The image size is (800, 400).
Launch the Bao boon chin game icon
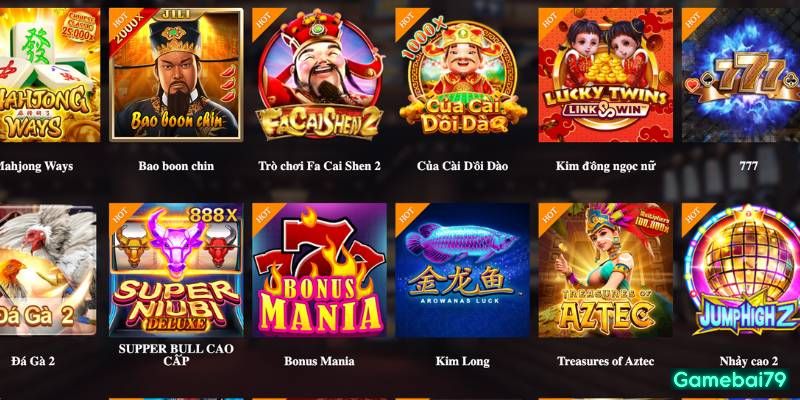[176, 75]
